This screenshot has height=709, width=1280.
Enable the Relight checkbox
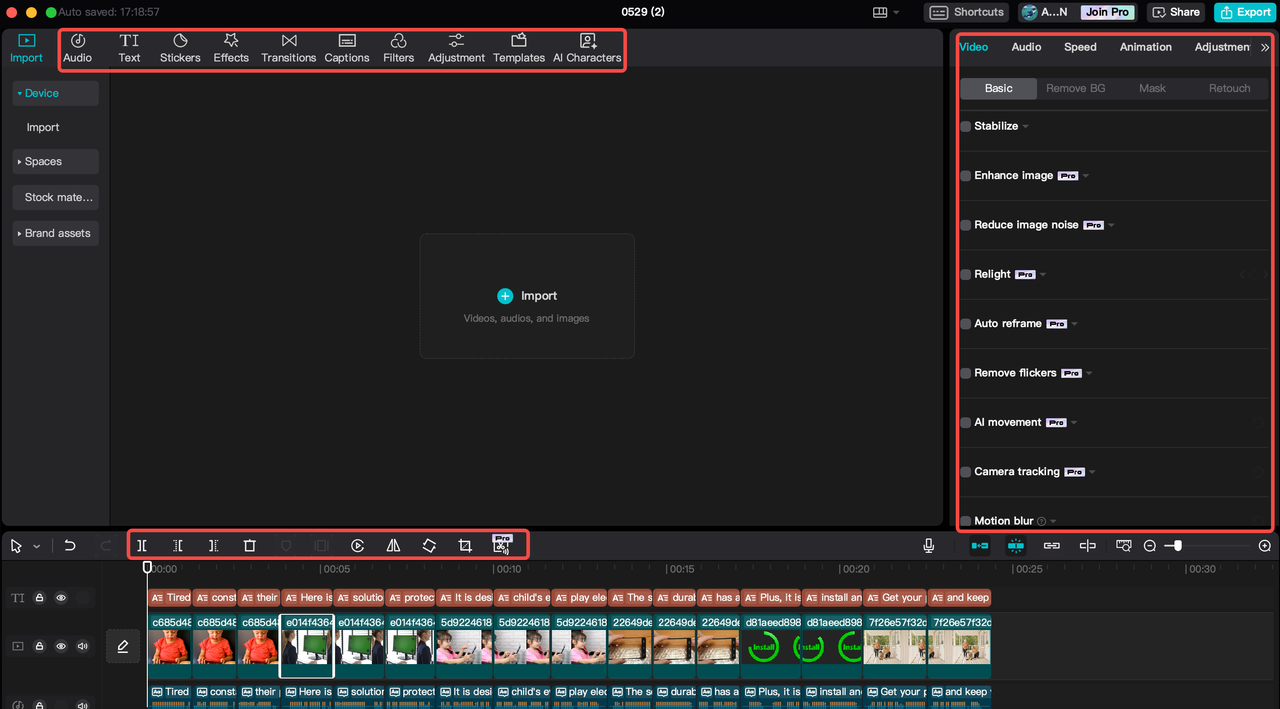966,275
